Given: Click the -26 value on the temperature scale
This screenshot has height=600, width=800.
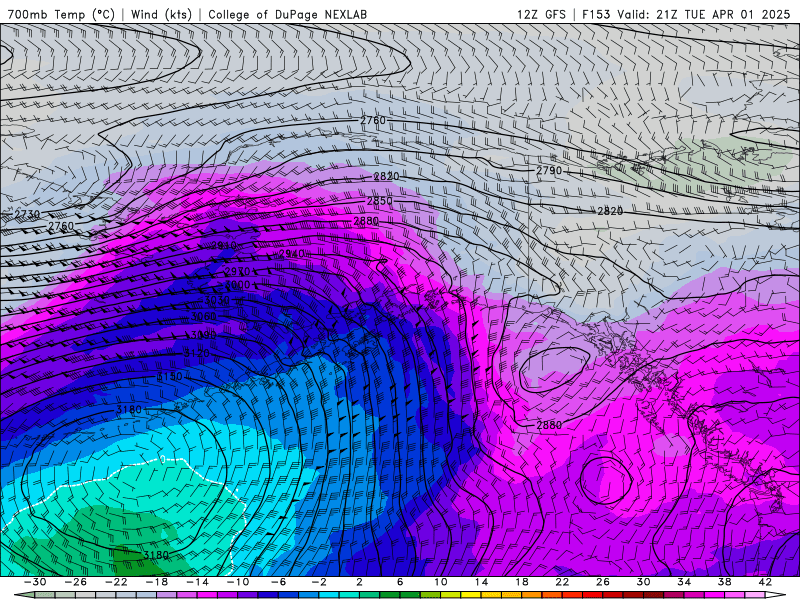Looking at the screenshot, I should pyautogui.click(x=76, y=582).
